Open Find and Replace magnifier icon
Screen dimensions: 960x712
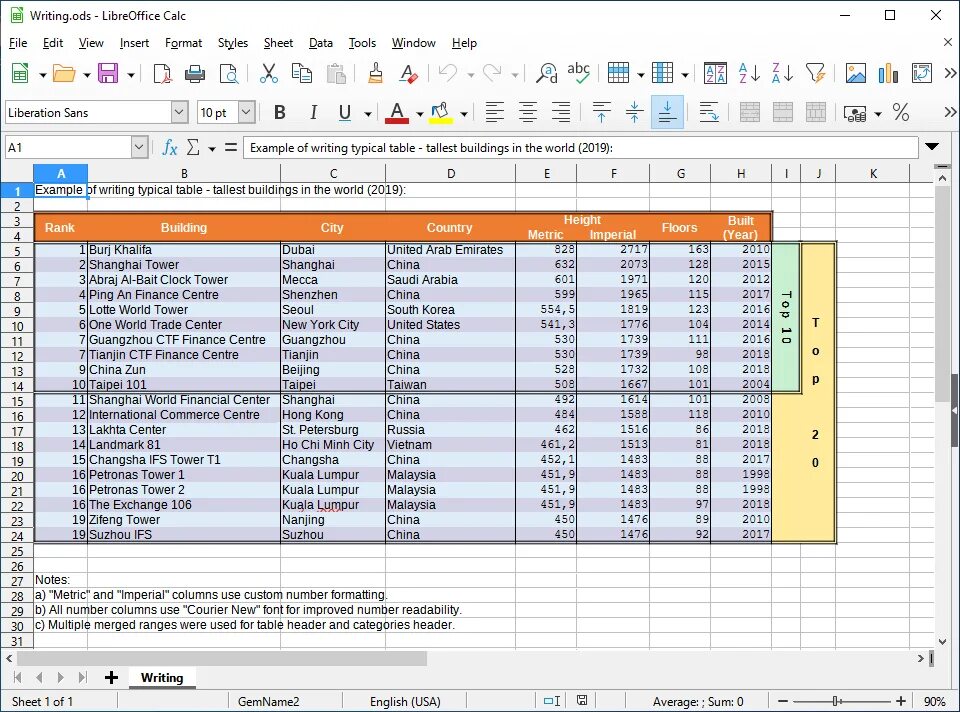point(546,74)
